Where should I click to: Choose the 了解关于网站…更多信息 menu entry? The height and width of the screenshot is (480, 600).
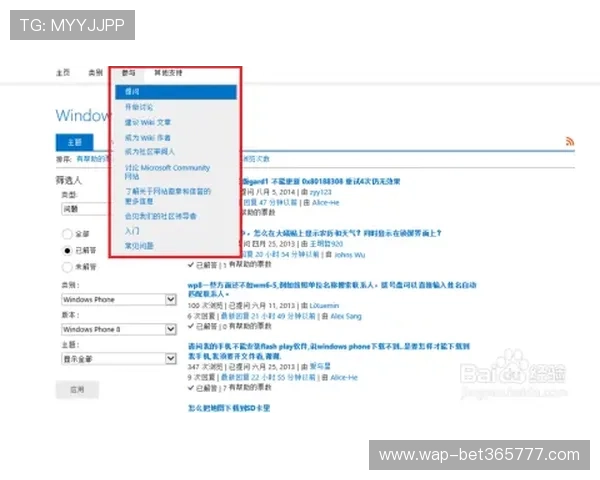[x=168, y=196]
